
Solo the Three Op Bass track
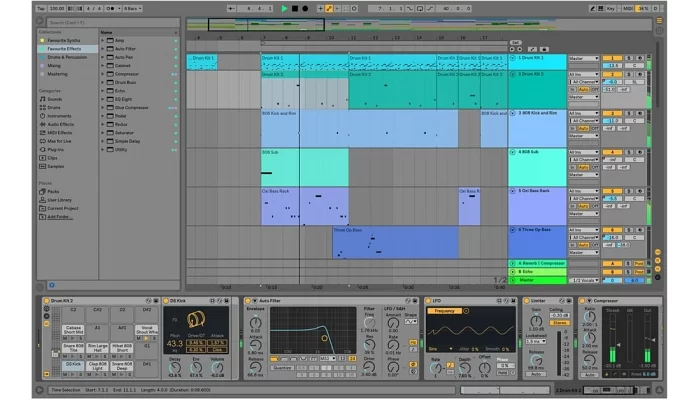629,230
